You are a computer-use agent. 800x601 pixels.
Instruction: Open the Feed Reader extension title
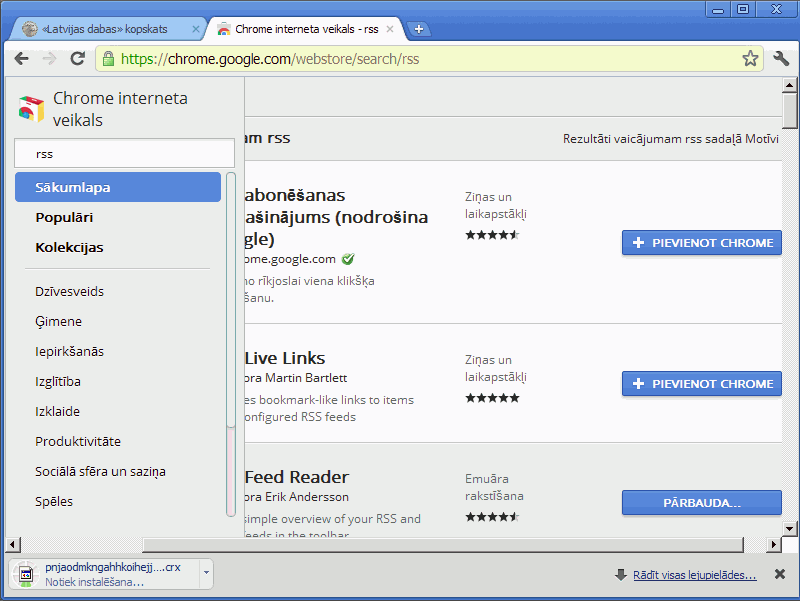296,477
